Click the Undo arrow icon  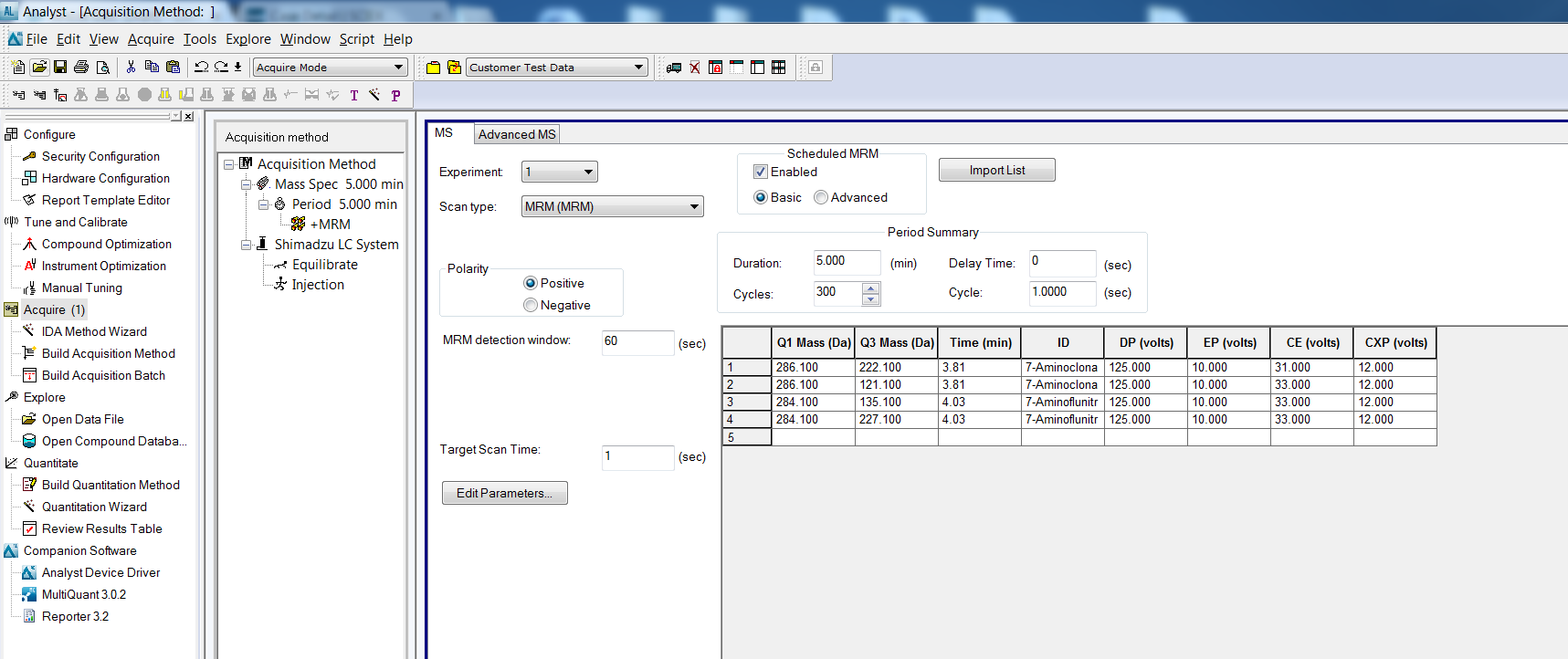[x=201, y=68]
